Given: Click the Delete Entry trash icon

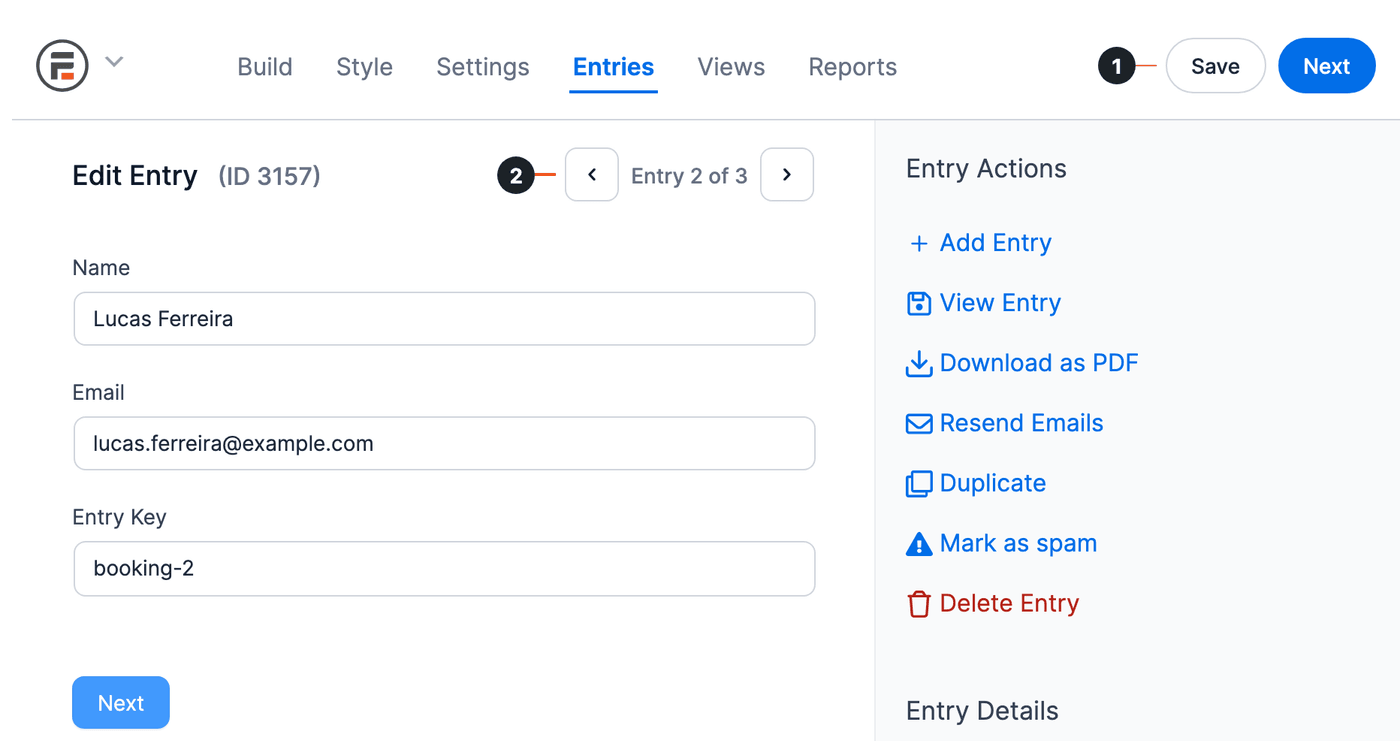Looking at the screenshot, I should [919, 604].
